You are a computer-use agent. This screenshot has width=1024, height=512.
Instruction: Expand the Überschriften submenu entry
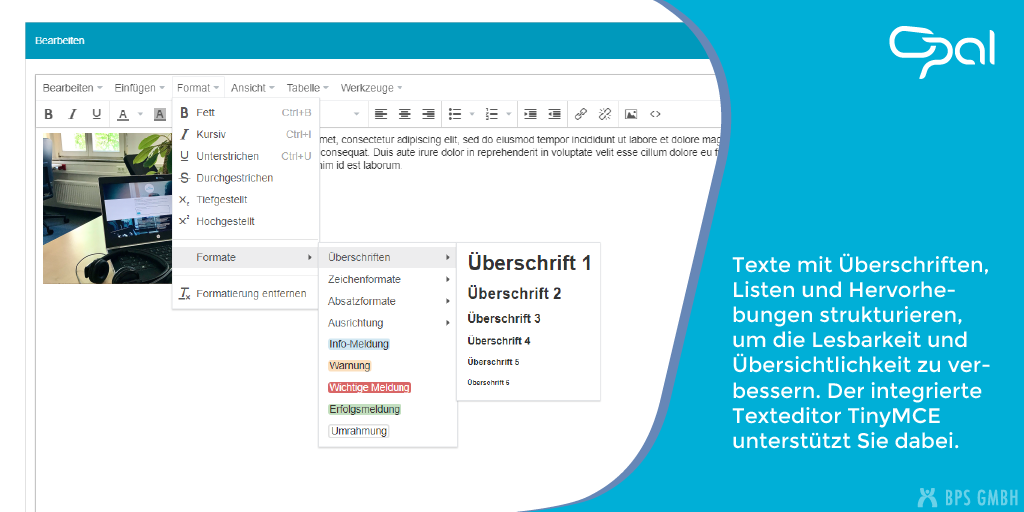(388, 257)
